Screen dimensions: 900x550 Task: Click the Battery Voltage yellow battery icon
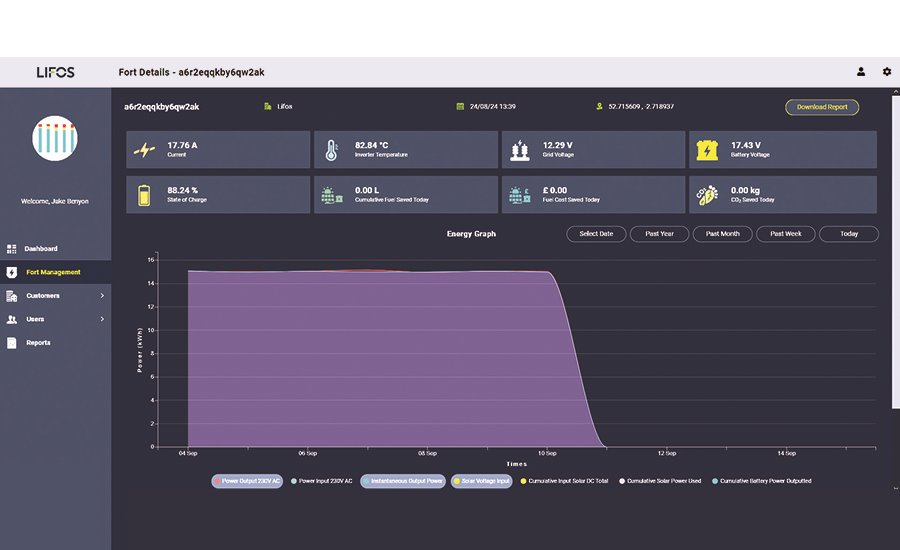[x=707, y=150]
